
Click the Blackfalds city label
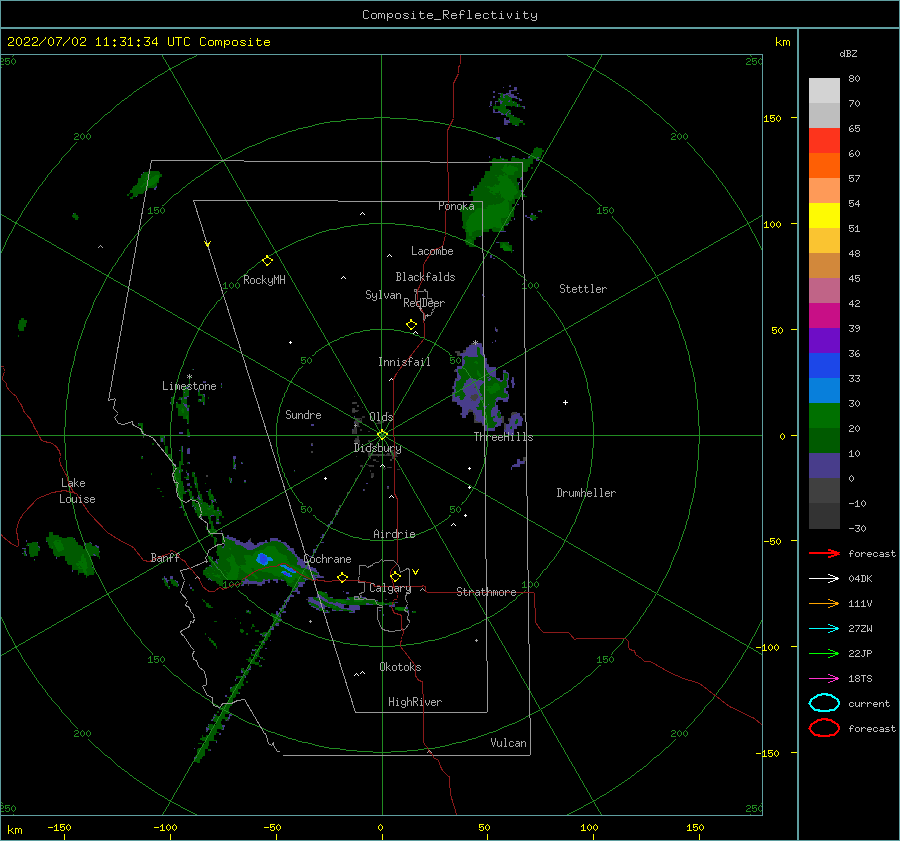point(425,277)
